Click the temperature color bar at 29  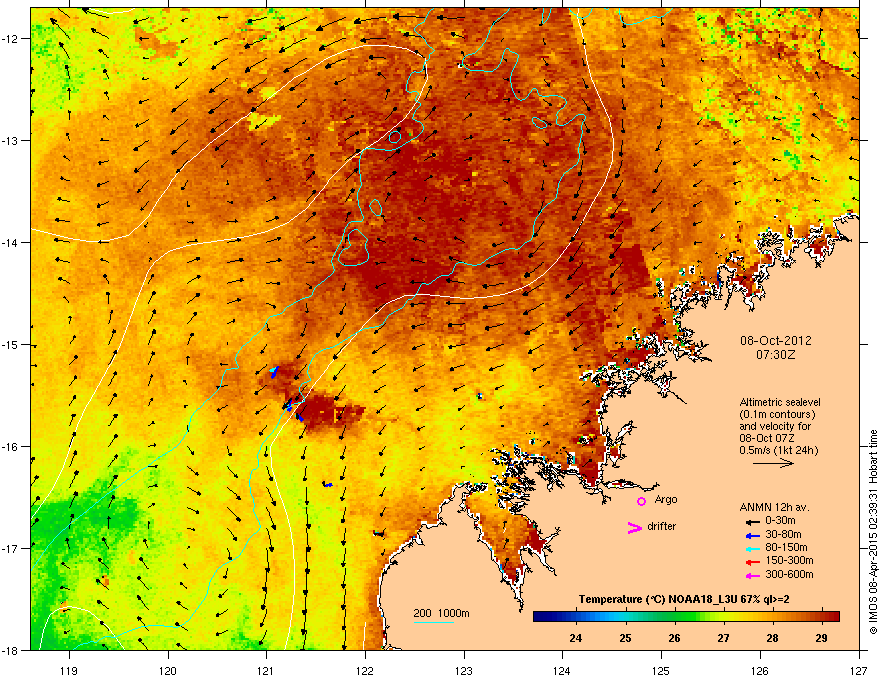pyautogui.click(x=822, y=617)
